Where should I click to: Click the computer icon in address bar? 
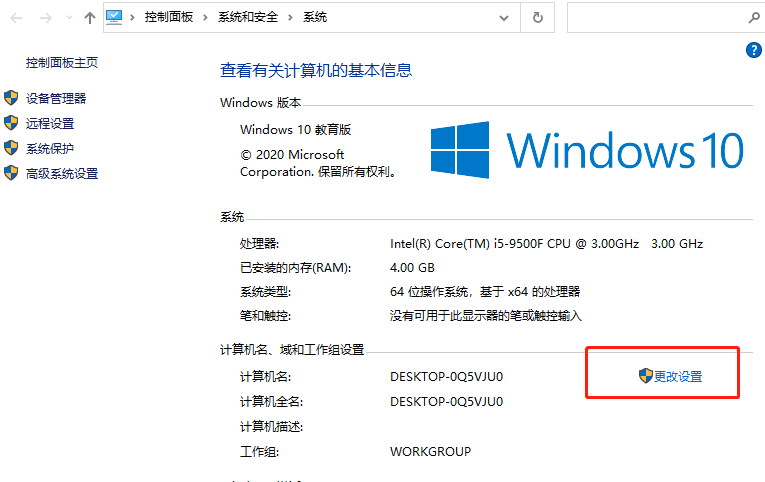point(116,17)
